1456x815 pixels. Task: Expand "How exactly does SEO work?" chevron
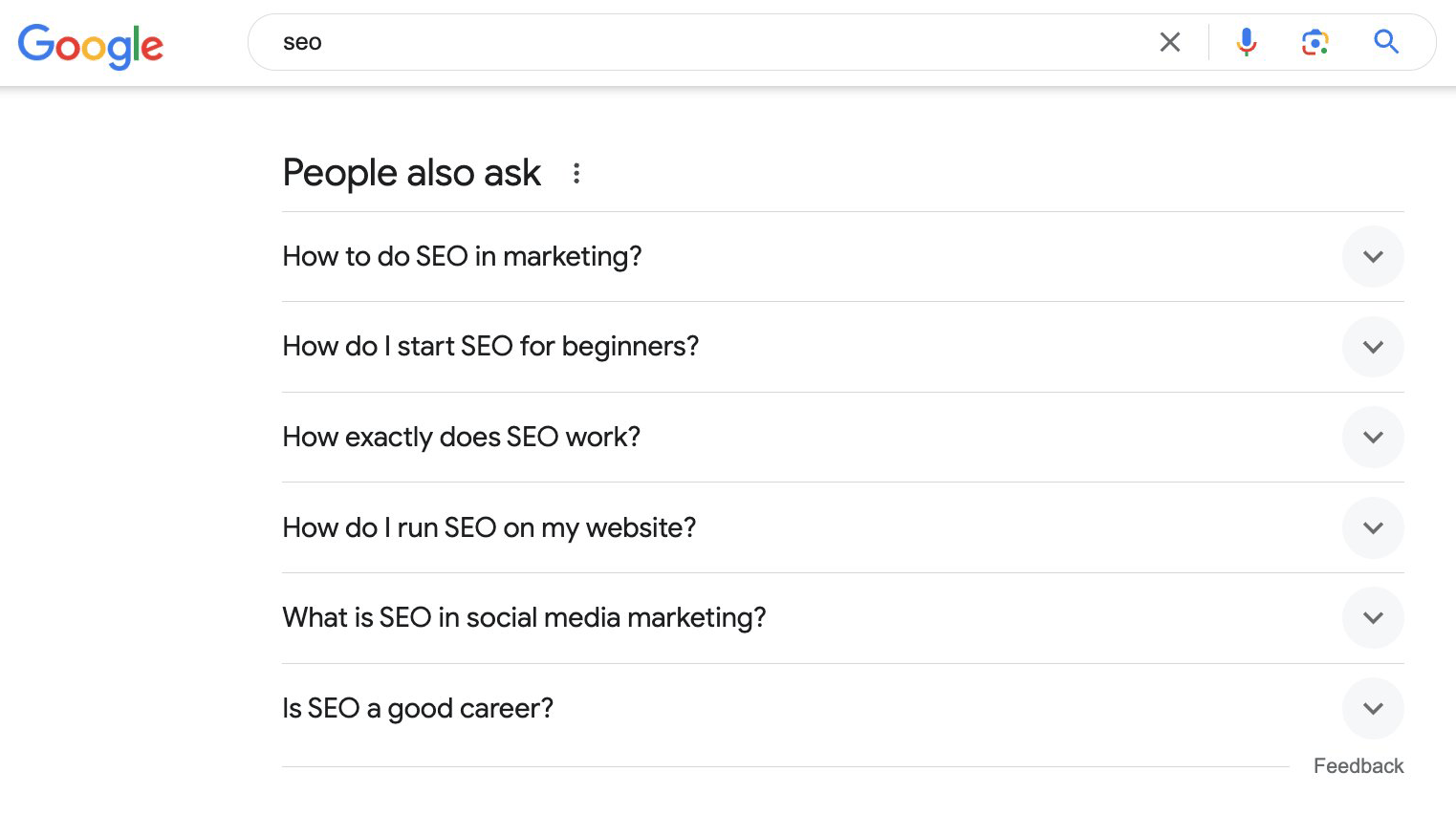pyautogui.click(x=1373, y=437)
